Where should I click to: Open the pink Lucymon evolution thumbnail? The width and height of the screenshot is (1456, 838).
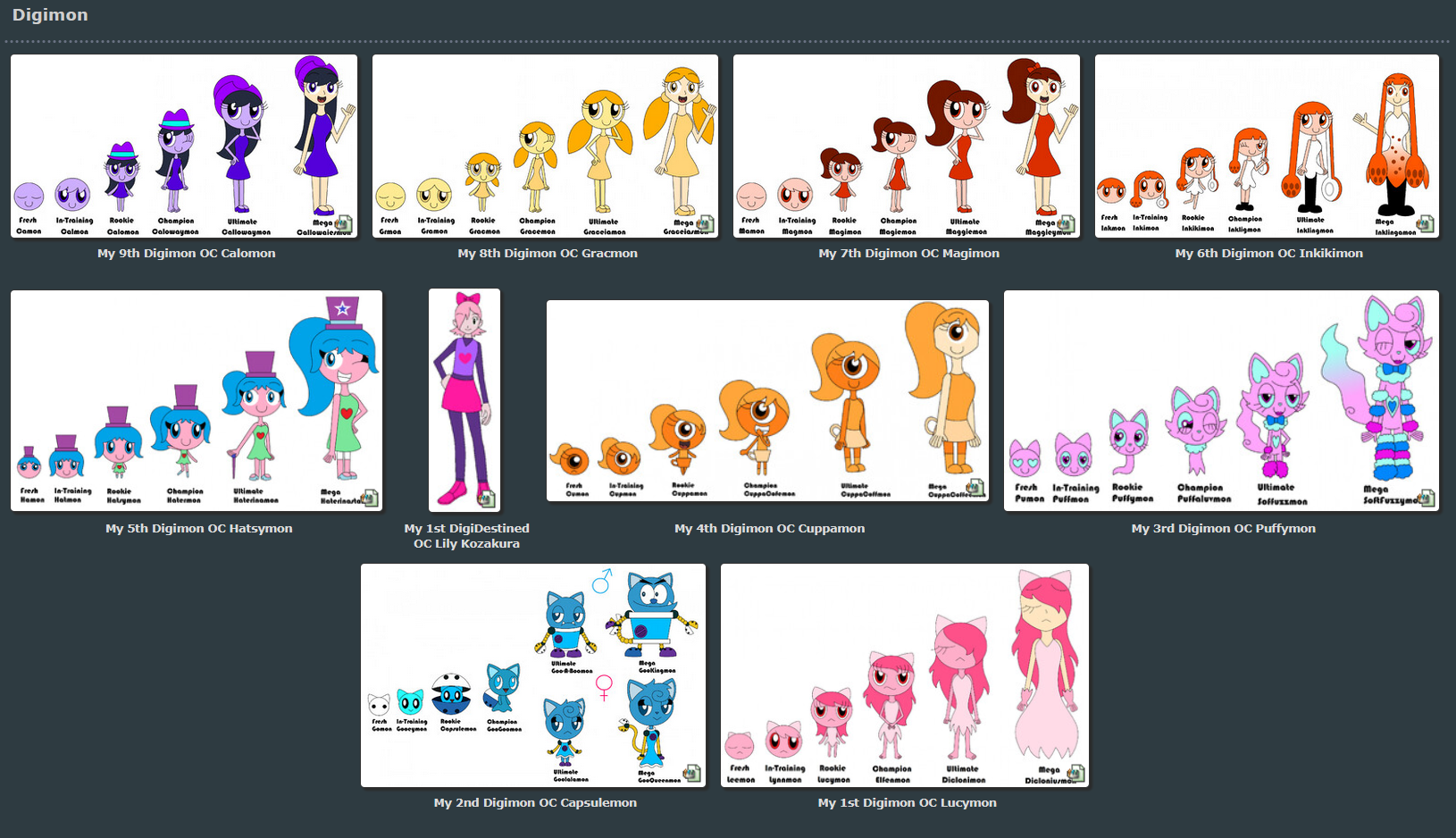(x=905, y=675)
